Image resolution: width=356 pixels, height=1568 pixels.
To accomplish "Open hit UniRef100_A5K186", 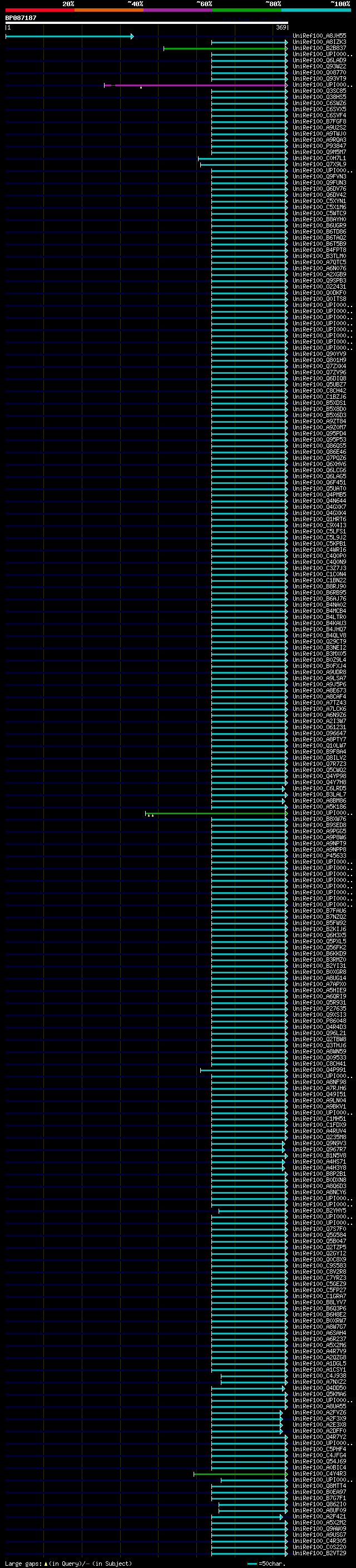I will [x=319, y=807].
